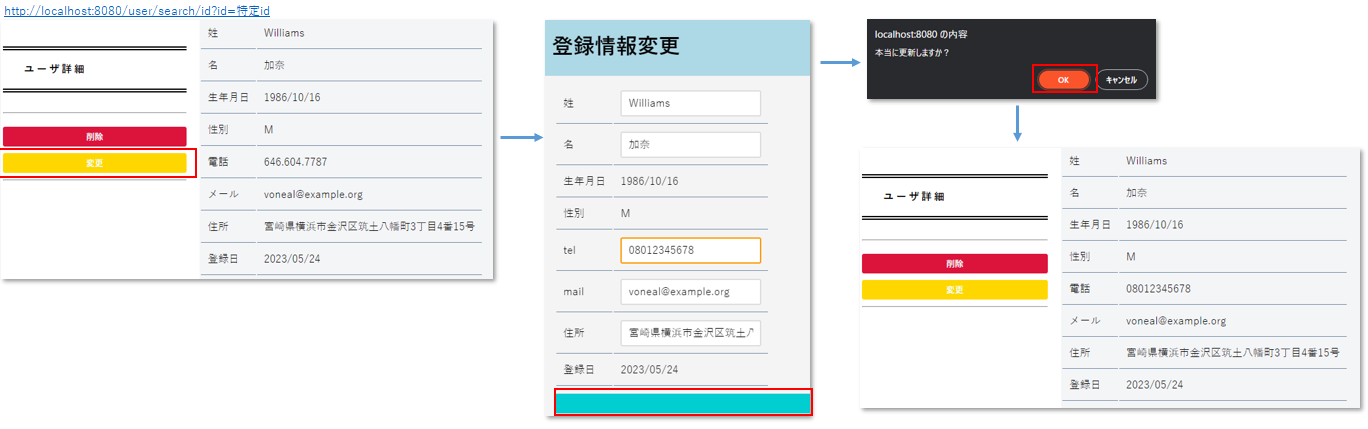Focus the 住所 input in the edit form
Image resolution: width=1368 pixels, height=429 pixels.
point(690,333)
